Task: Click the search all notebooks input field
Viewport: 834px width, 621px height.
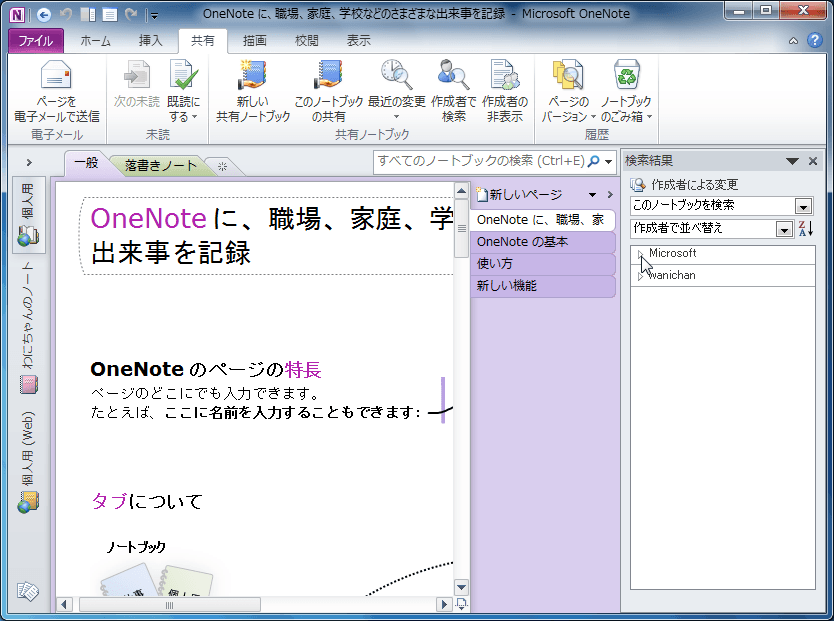Action: [x=480, y=161]
